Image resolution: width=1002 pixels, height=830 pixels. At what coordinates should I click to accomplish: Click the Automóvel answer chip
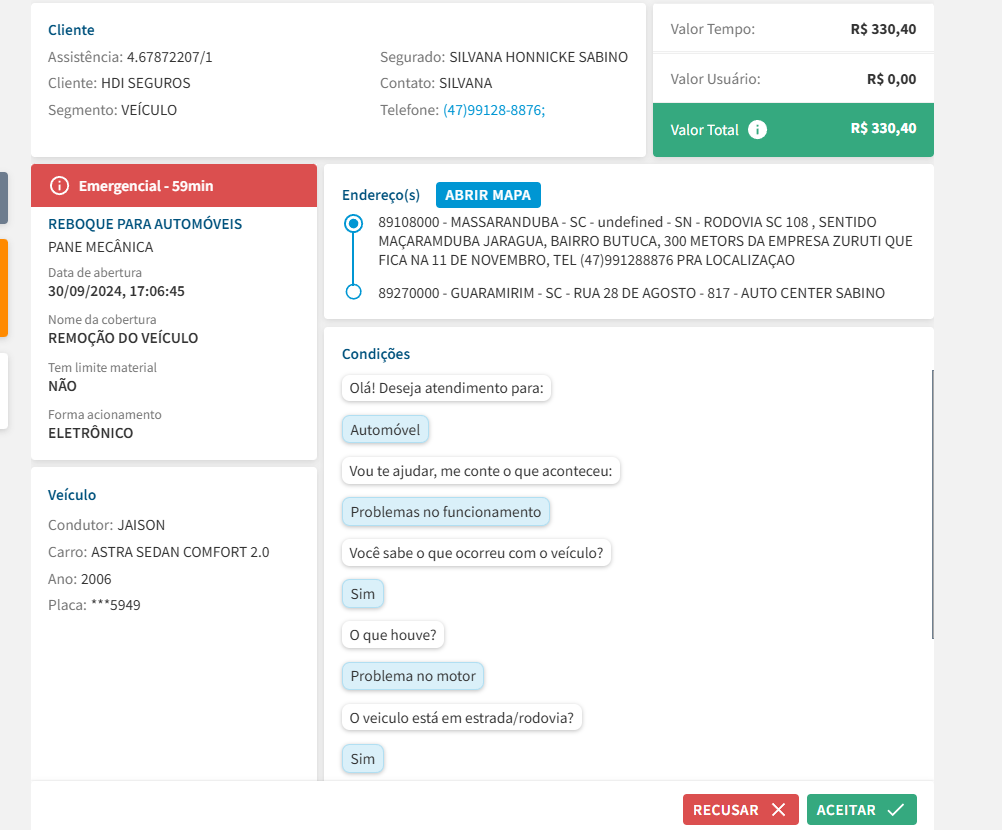pyautogui.click(x=385, y=430)
